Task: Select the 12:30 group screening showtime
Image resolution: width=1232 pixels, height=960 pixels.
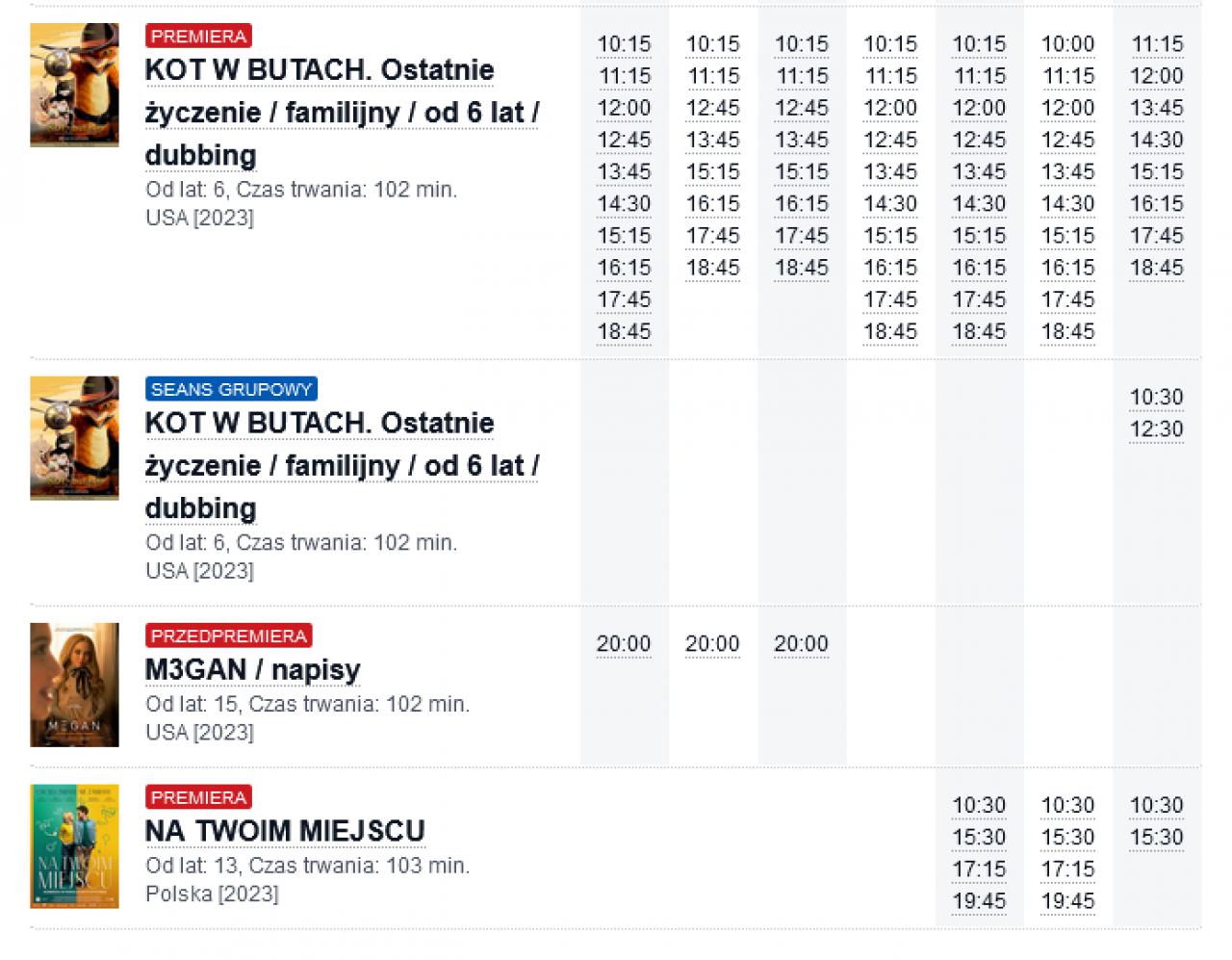Action: pyautogui.click(x=1156, y=429)
